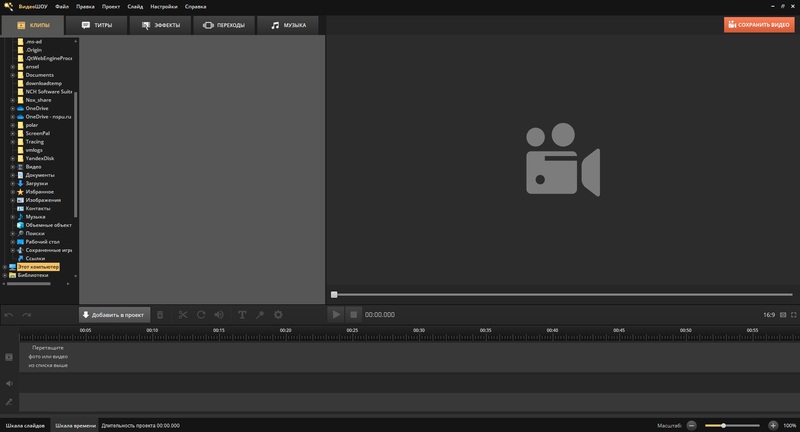Switch to Шкала слайдов view
800x432 pixels.
tap(25, 425)
